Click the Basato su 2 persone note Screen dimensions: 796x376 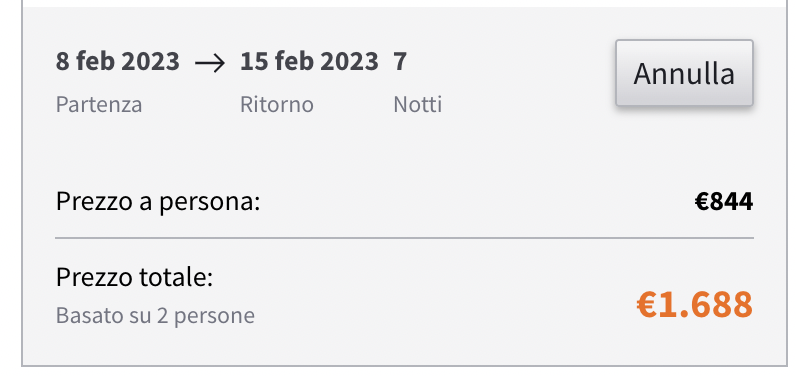click(x=155, y=316)
